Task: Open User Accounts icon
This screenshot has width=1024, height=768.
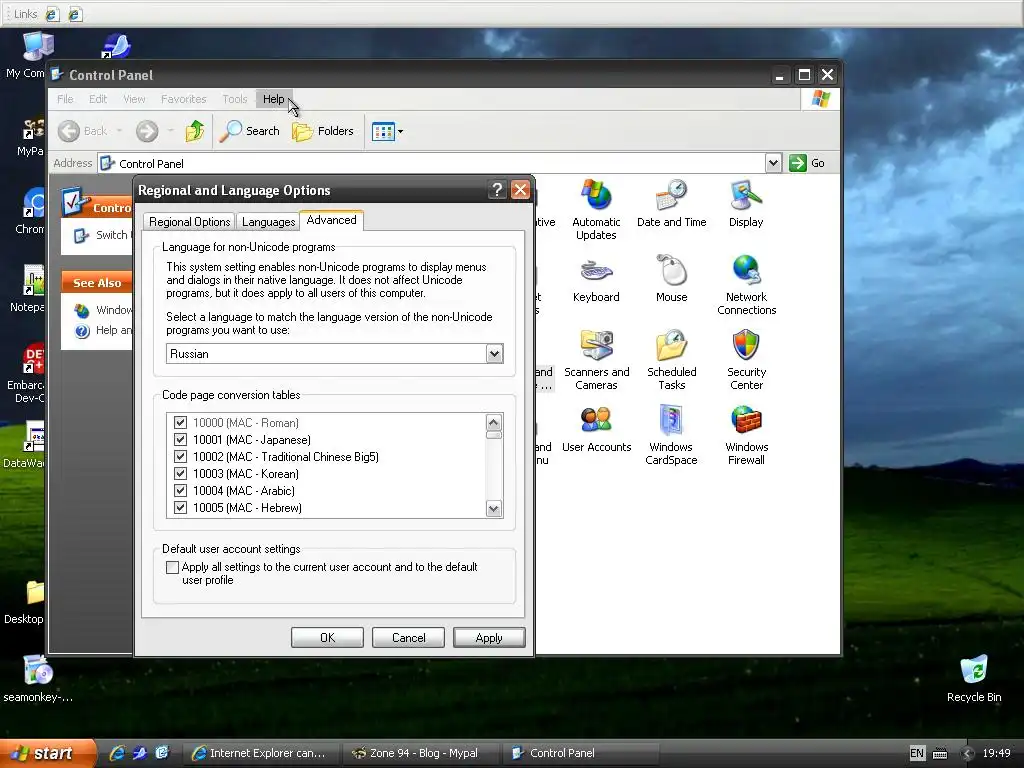Action: click(596, 429)
